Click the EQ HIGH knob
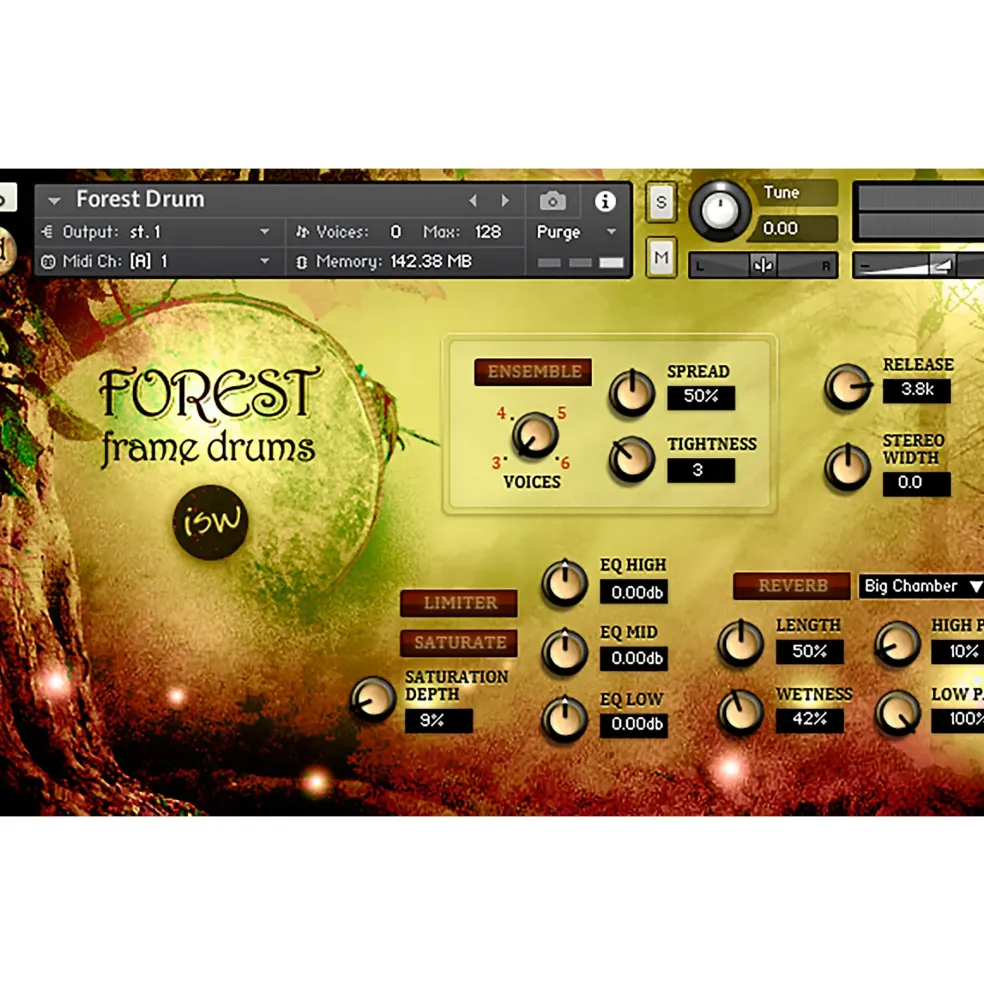 564,582
